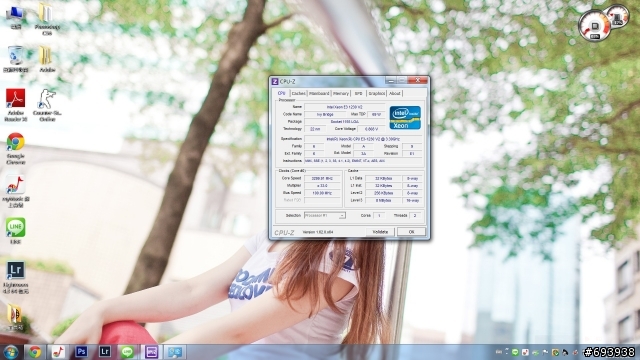Screen dimensions: 640x360
Task: Minimize the CPU-Z window
Action: (391, 81)
